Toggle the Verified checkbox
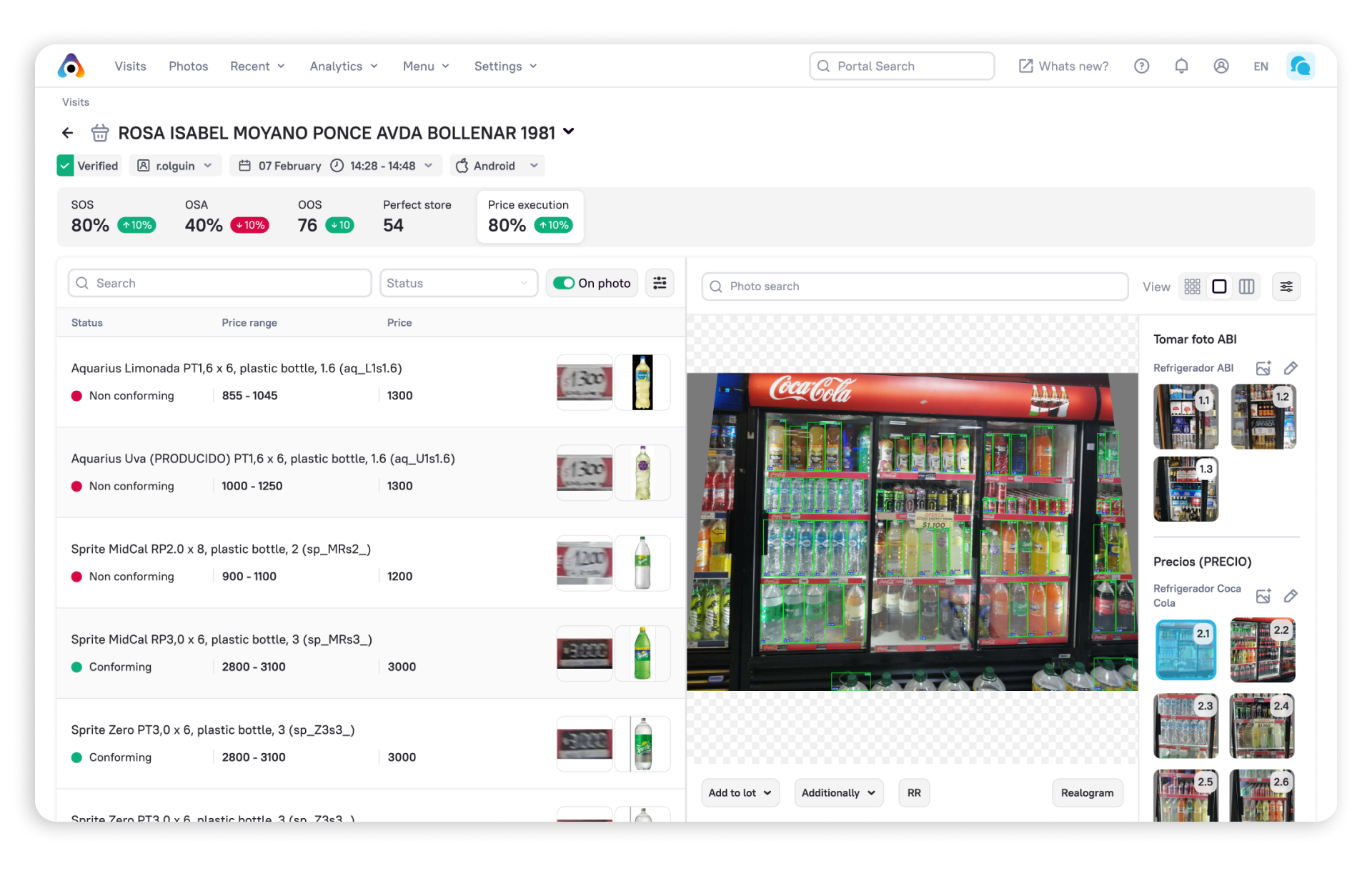1372x876 pixels. [65, 166]
